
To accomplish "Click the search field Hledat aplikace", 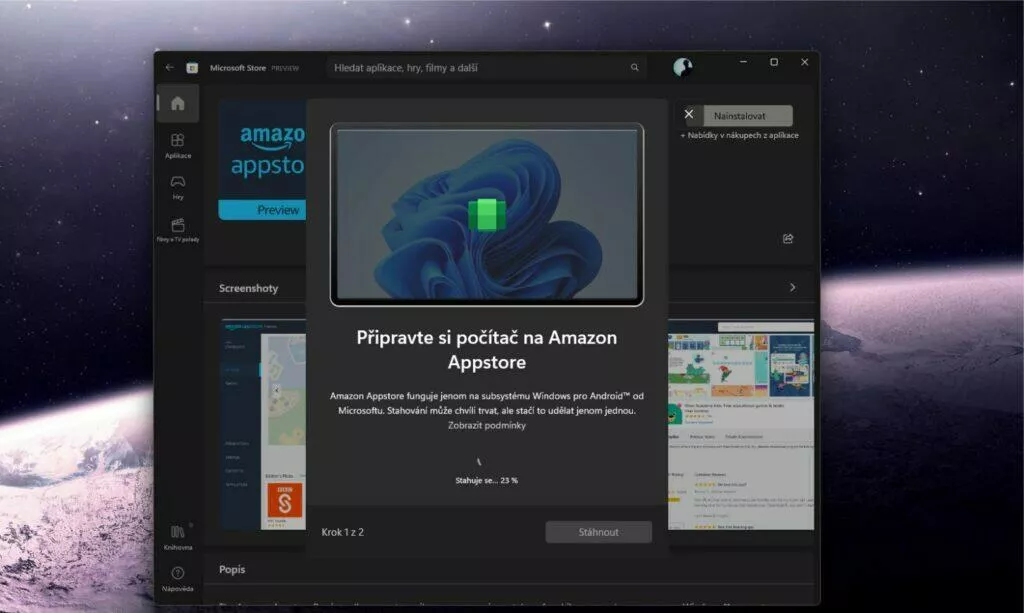I will pyautogui.click(x=487, y=67).
